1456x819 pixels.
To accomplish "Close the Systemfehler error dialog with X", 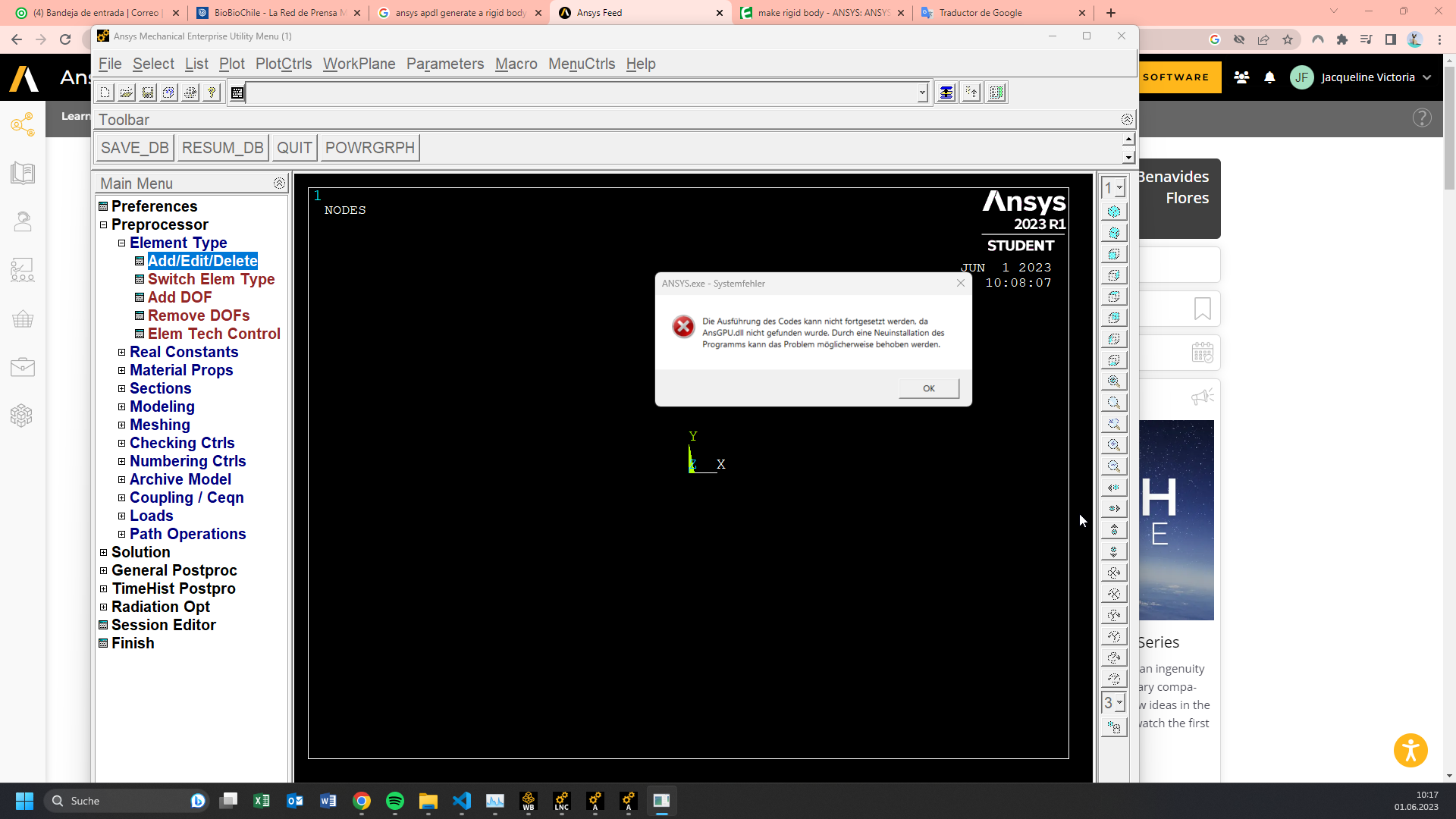I will 961,283.
